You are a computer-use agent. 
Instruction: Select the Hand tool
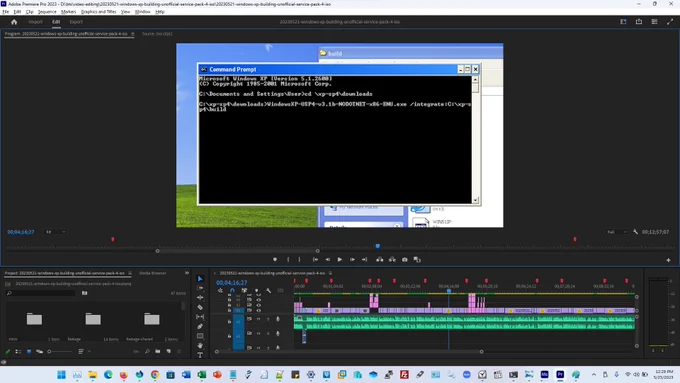[200, 345]
